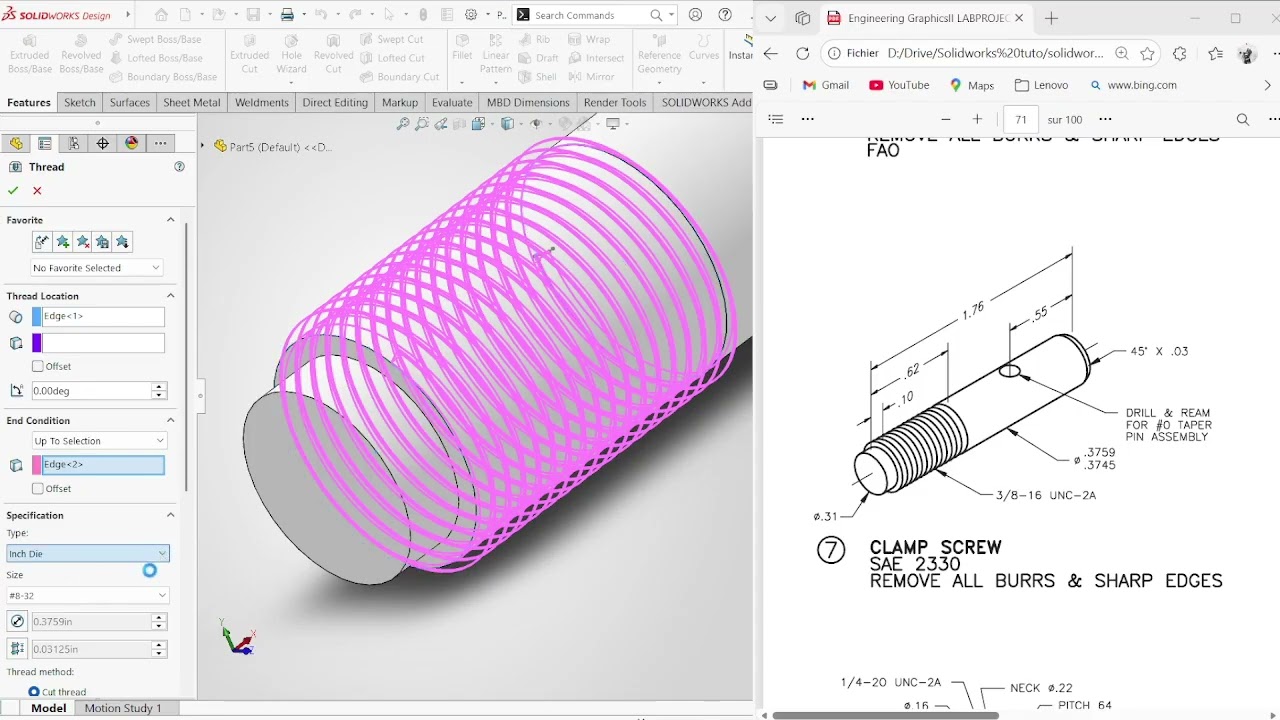Collapse the Thread Location section
Viewport: 1280px width, 720px height.
point(170,296)
